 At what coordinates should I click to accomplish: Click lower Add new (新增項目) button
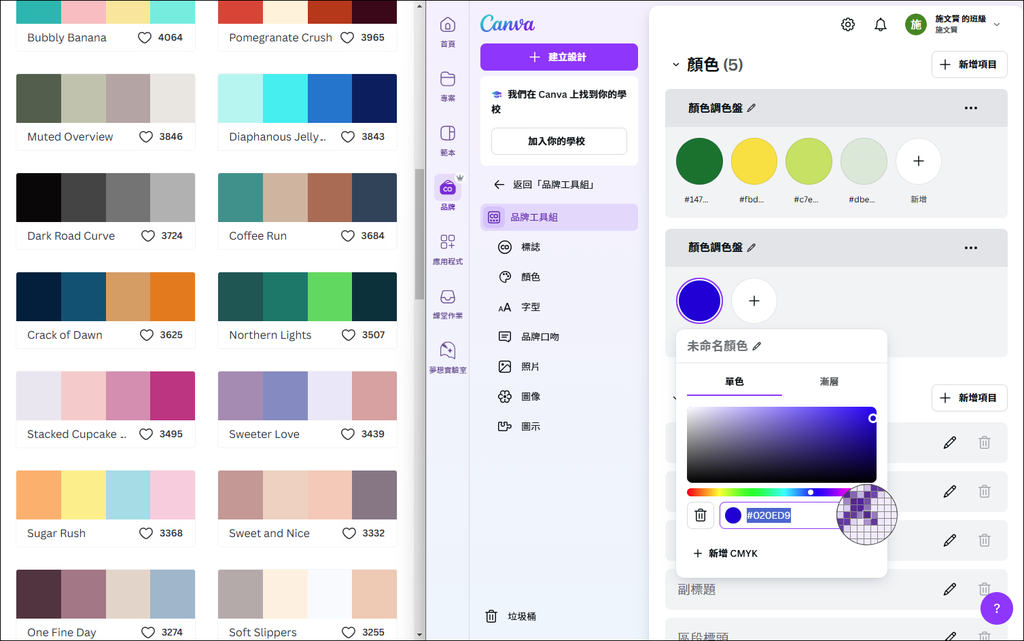[969, 398]
